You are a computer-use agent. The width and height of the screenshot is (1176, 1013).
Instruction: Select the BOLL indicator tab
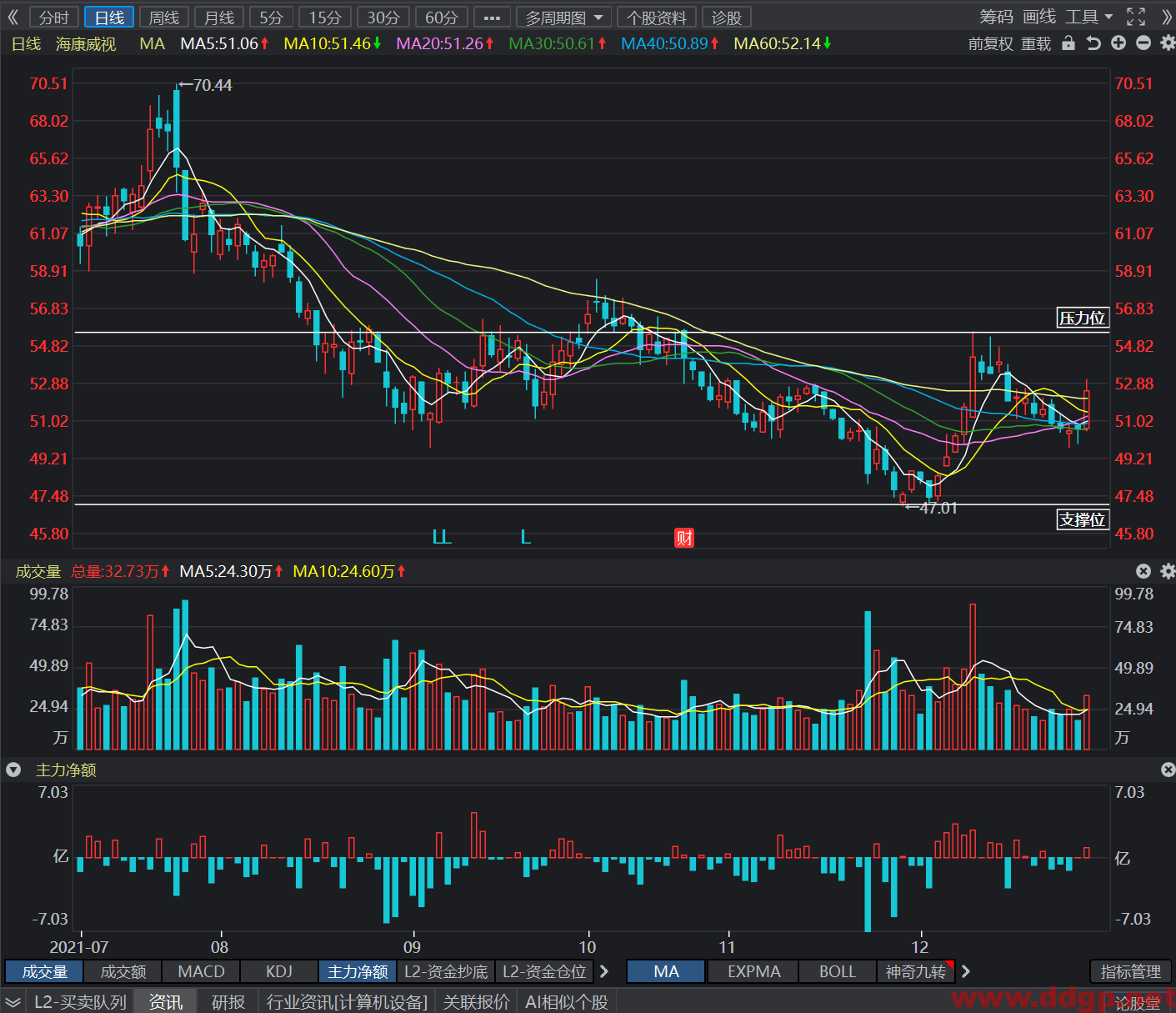point(838,971)
